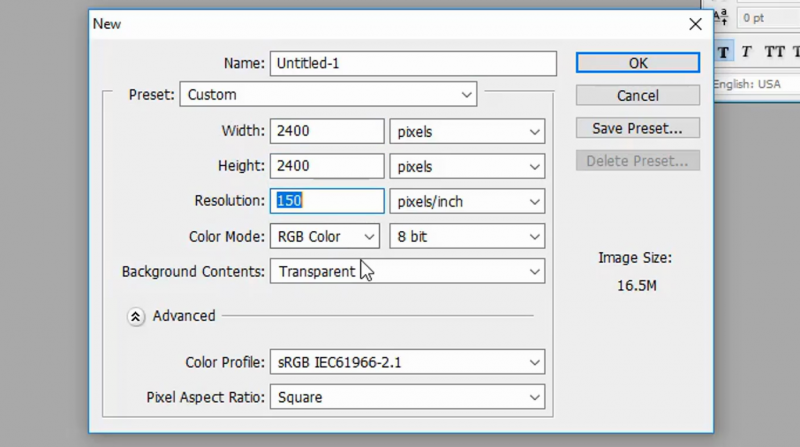Click the Save Preset button
800x447 pixels.
point(638,128)
